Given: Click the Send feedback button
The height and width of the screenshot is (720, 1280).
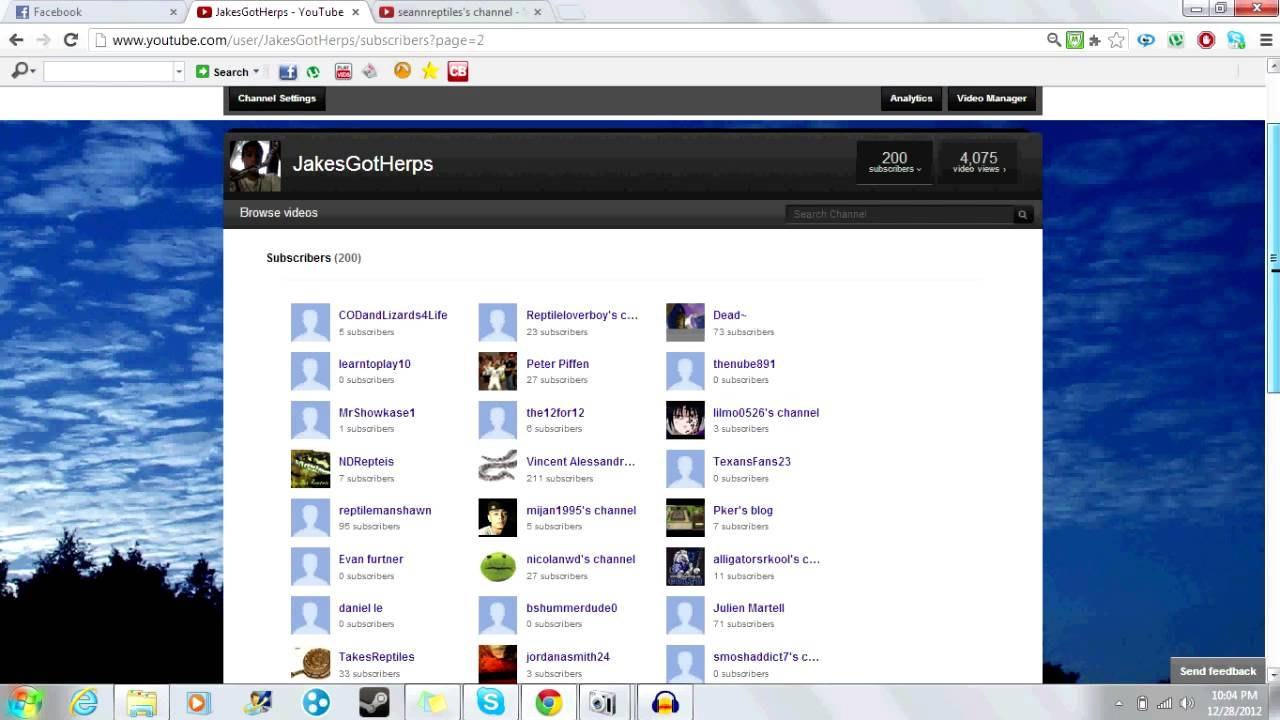Looking at the screenshot, I should (1218, 671).
